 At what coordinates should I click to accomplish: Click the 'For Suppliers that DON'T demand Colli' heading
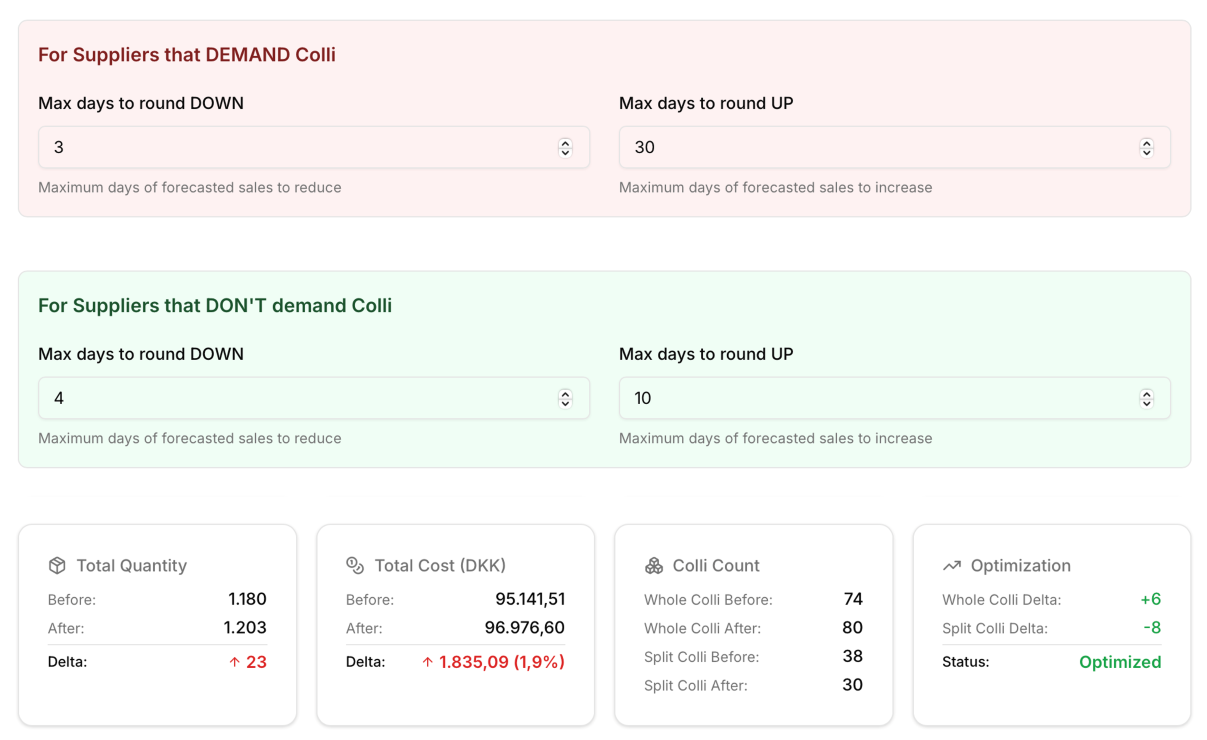pos(215,306)
